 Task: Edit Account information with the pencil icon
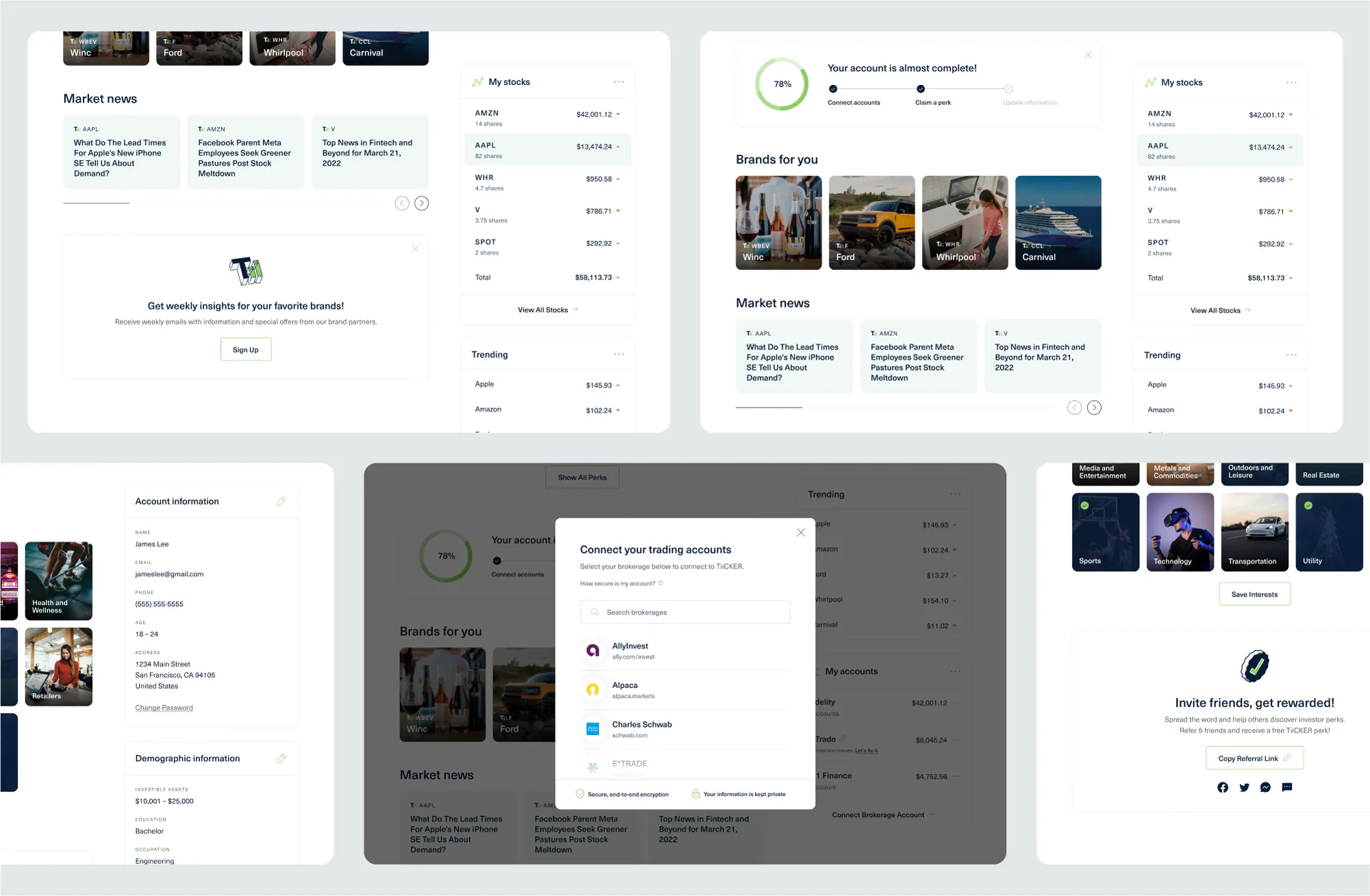[x=281, y=501]
